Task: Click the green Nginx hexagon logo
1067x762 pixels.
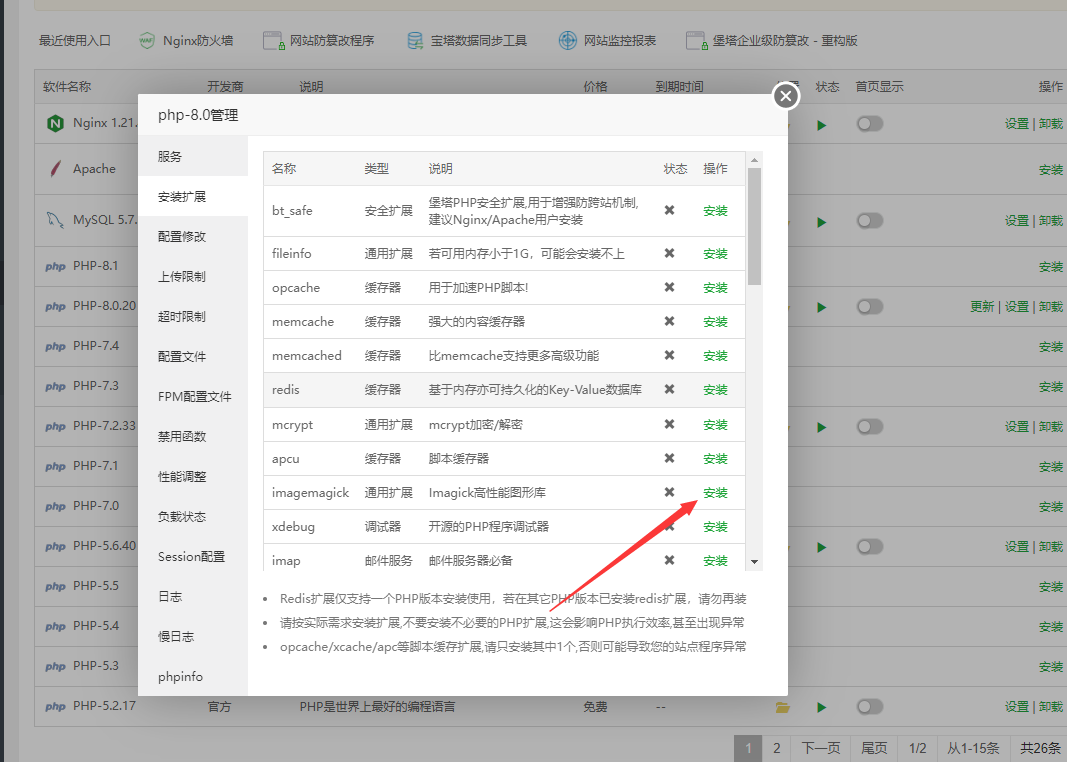Action: (x=55, y=123)
